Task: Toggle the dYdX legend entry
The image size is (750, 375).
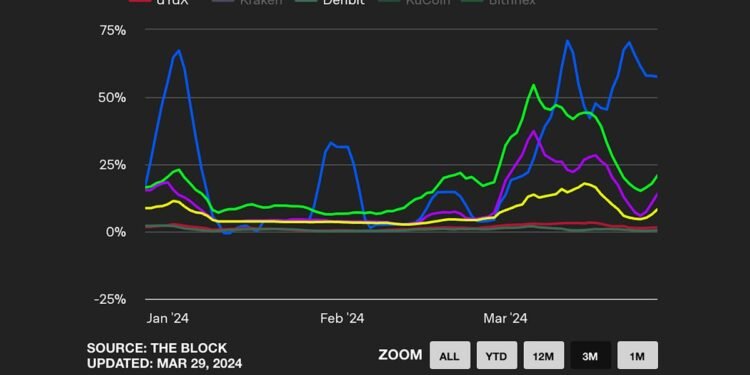Action: 159,2
